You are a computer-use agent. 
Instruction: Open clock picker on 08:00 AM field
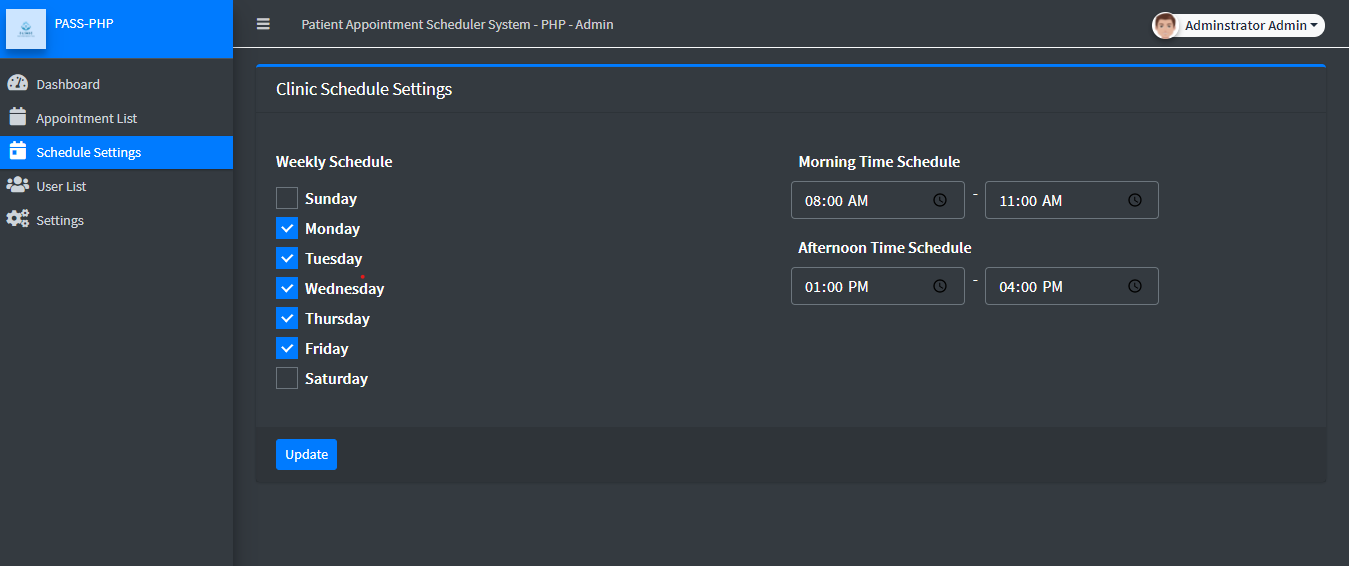(940, 200)
